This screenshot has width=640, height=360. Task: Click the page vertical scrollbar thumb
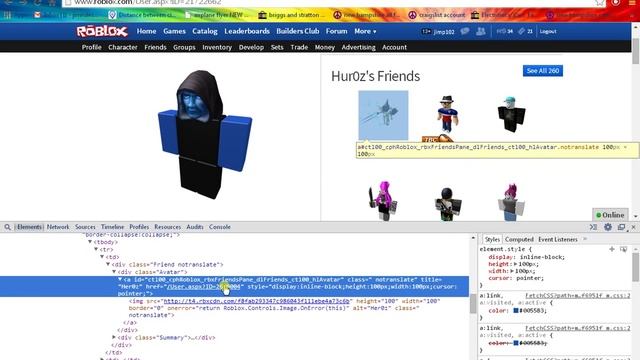coord(636,51)
